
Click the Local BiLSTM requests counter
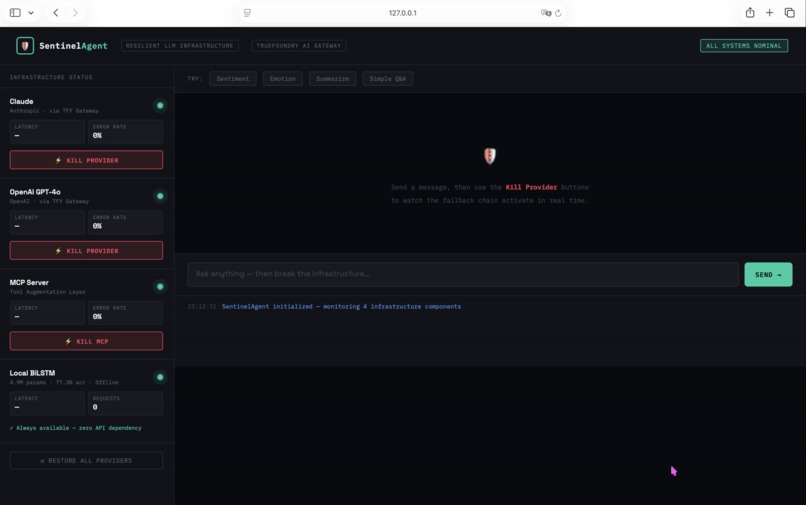pos(125,403)
